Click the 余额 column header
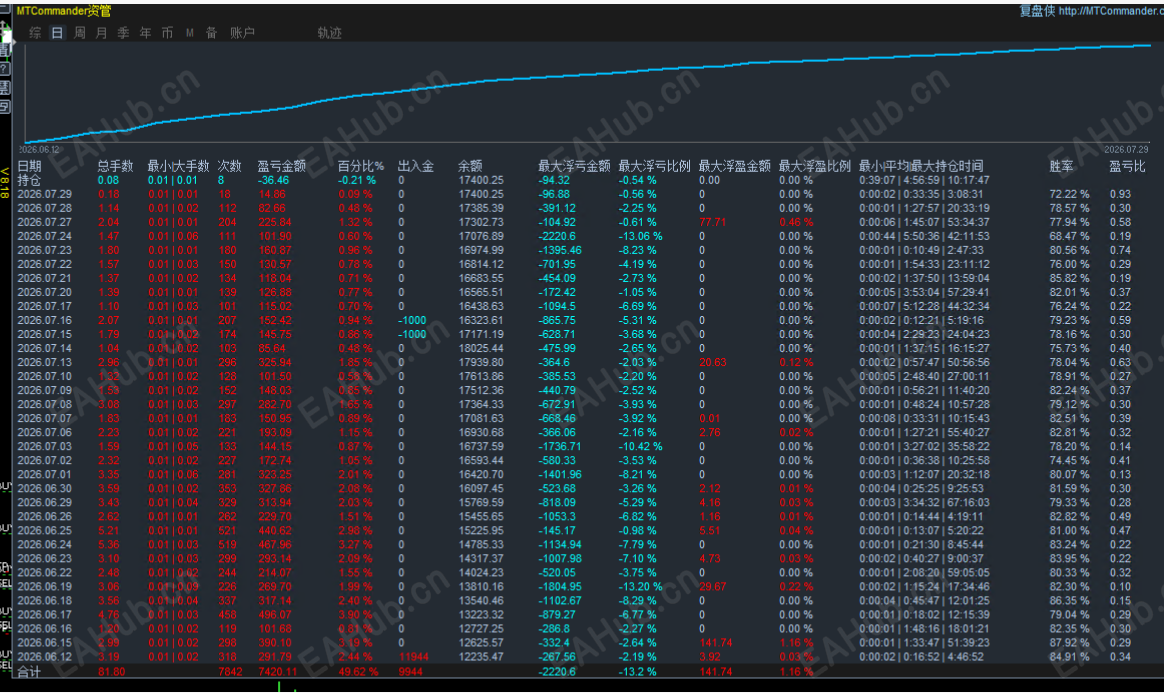The width and height of the screenshot is (1164, 693). pos(470,166)
